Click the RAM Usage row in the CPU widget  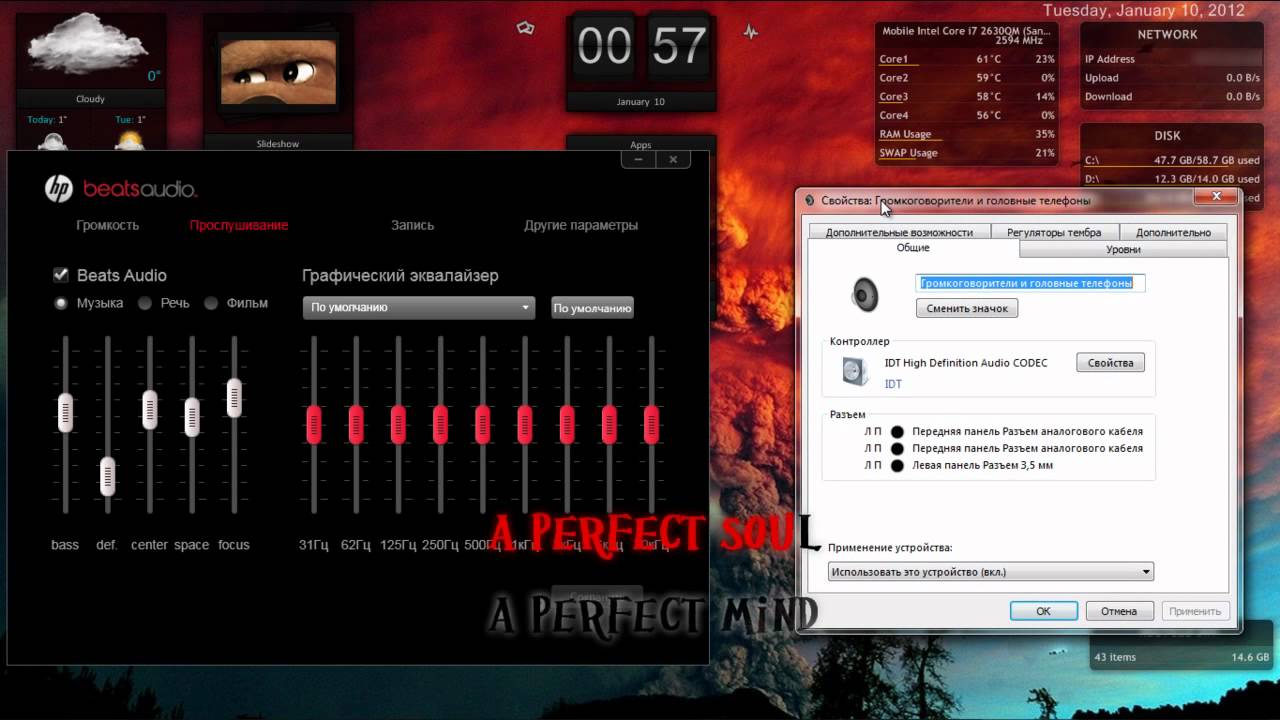click(x=967, y=134)
